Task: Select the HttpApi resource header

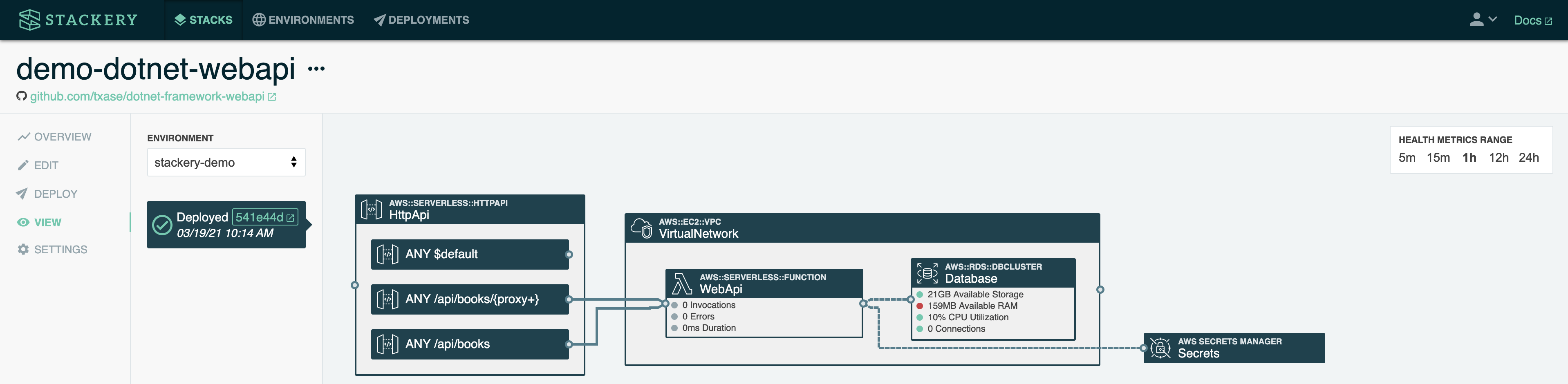Action: (x=470, y=209)
